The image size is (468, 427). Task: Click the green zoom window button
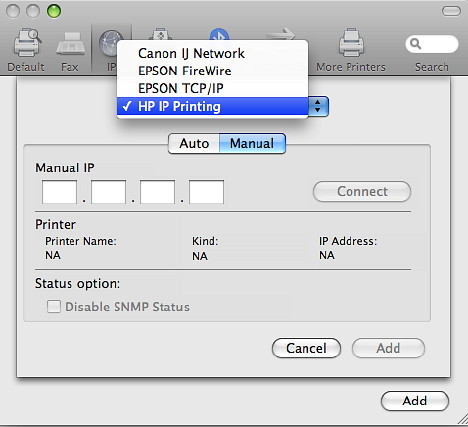click(x=54, y=11)
